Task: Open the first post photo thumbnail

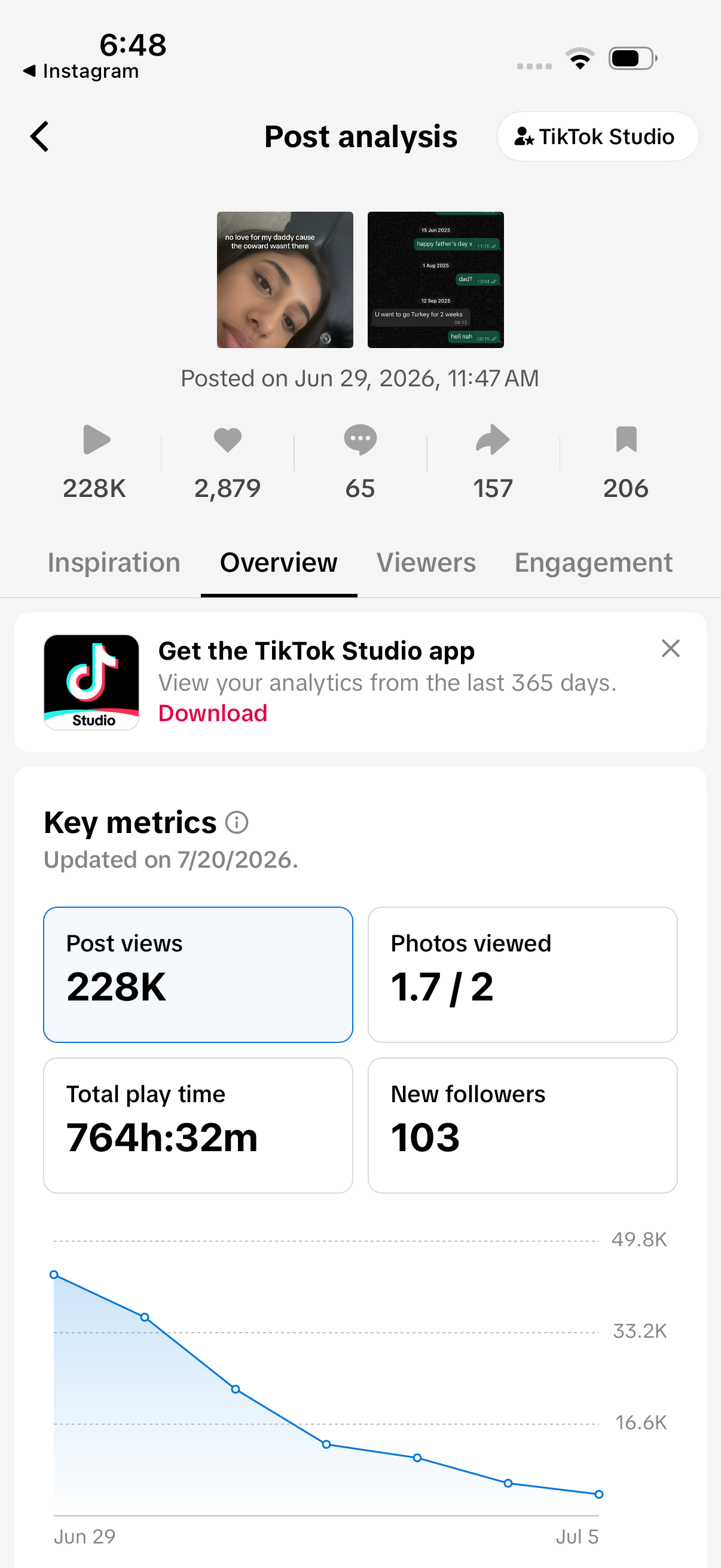Action: point(285,280)
